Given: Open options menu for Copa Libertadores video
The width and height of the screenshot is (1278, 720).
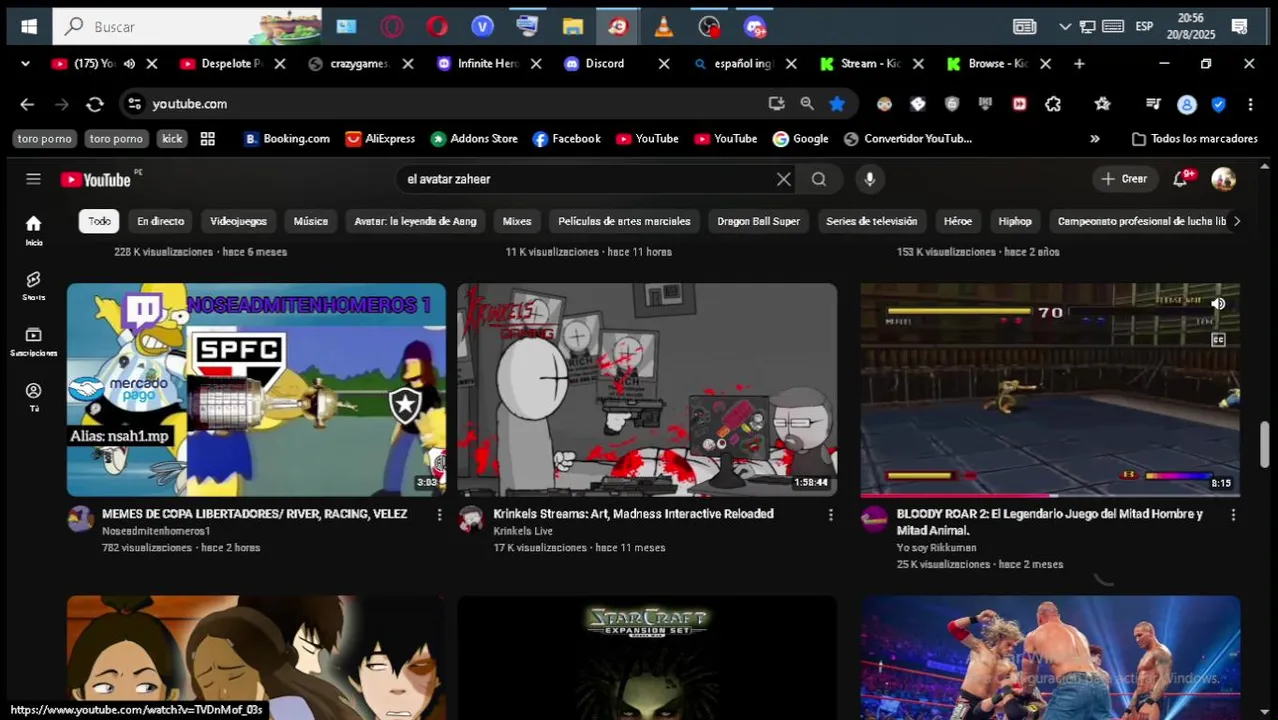Looking at the screenshot, I should pyautogui.click(x=439, y=514).
